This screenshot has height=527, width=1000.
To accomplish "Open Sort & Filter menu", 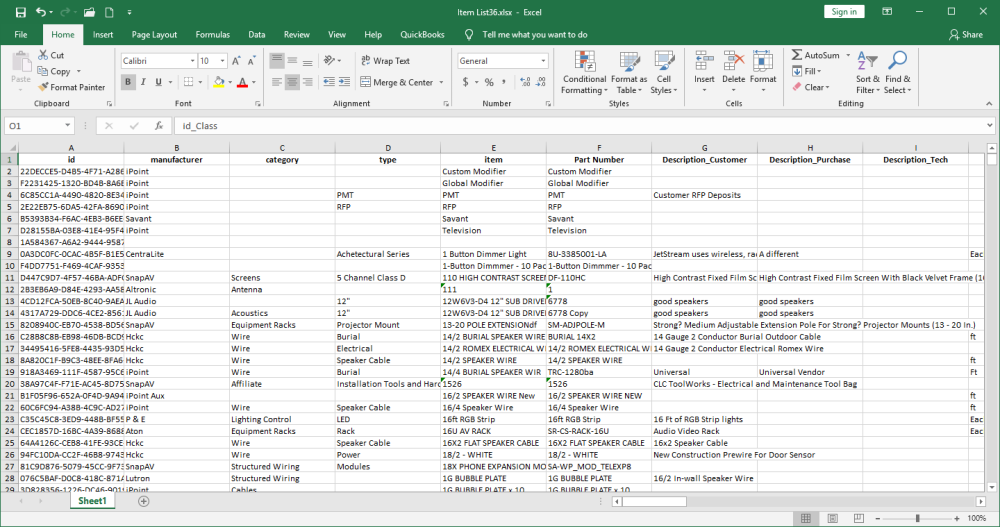I will coord(867,73).
